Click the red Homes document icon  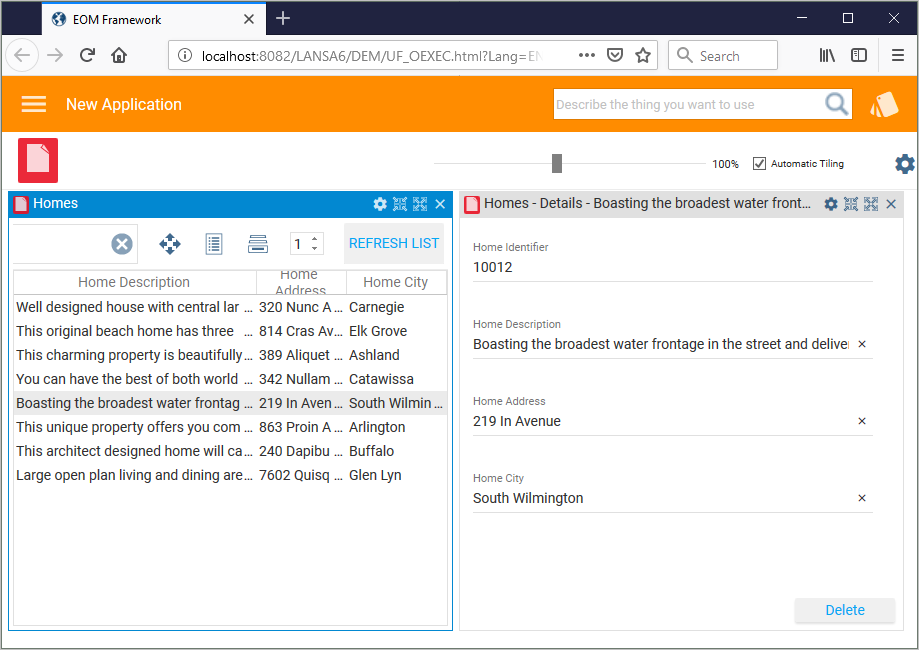tap(38, 160)
